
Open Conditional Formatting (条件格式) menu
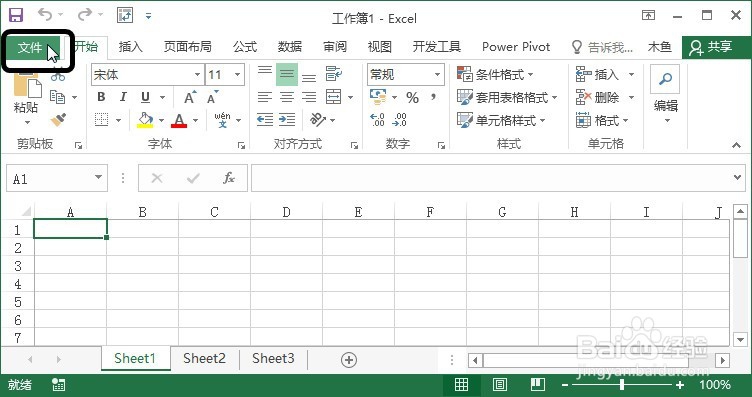495,75
